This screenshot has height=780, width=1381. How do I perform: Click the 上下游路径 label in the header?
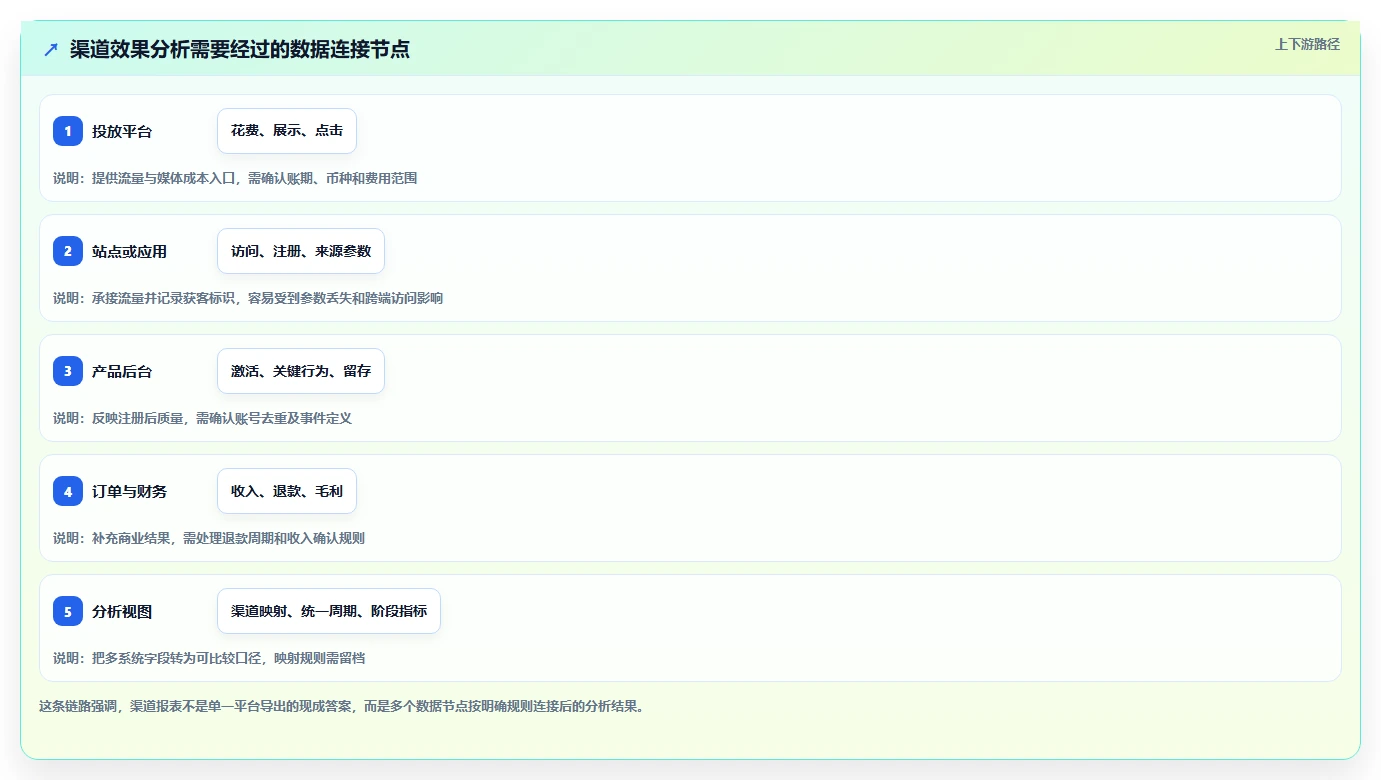coord(1307,44)
